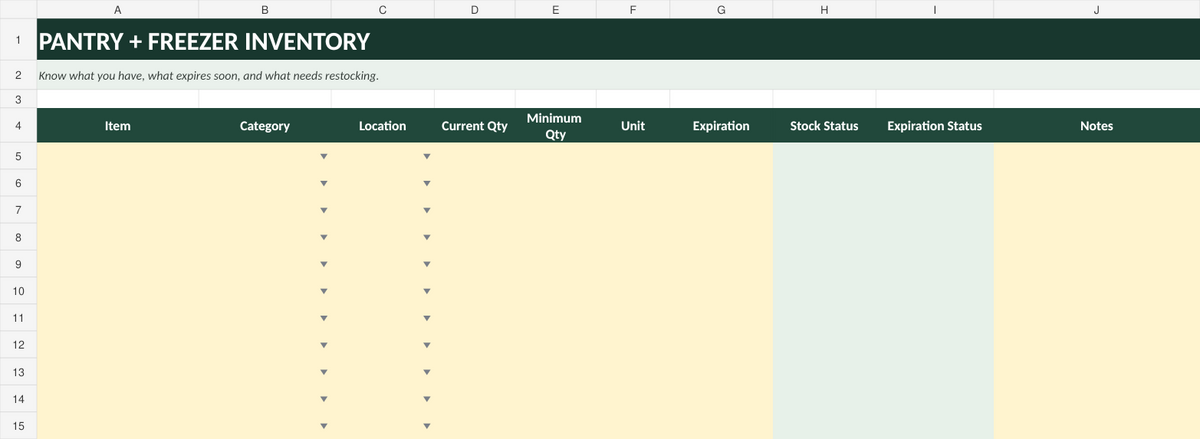This screenshot has height=439, width=1200.
Task: Open Location dropdown in row 5
Action: (x=426, y=157)
